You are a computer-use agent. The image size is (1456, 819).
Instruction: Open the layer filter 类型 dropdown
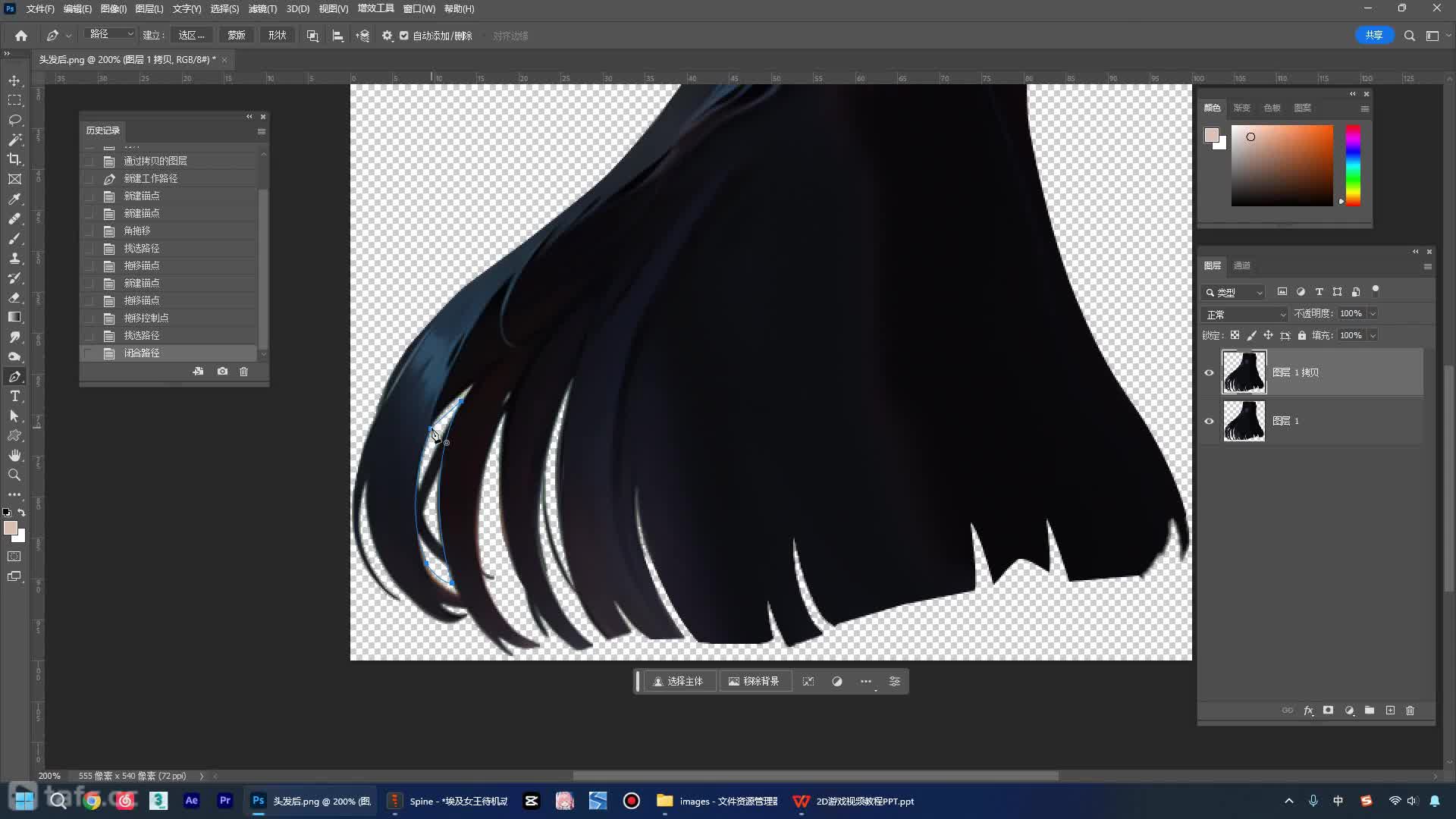tap(1234, 292)
